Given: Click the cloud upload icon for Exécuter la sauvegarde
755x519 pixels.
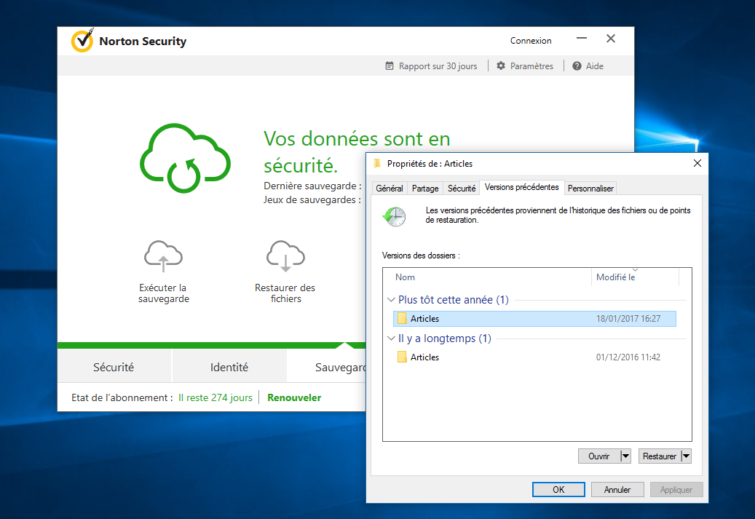Looking at the screenshot, I should pyautogui.click(x=163, y=255).
